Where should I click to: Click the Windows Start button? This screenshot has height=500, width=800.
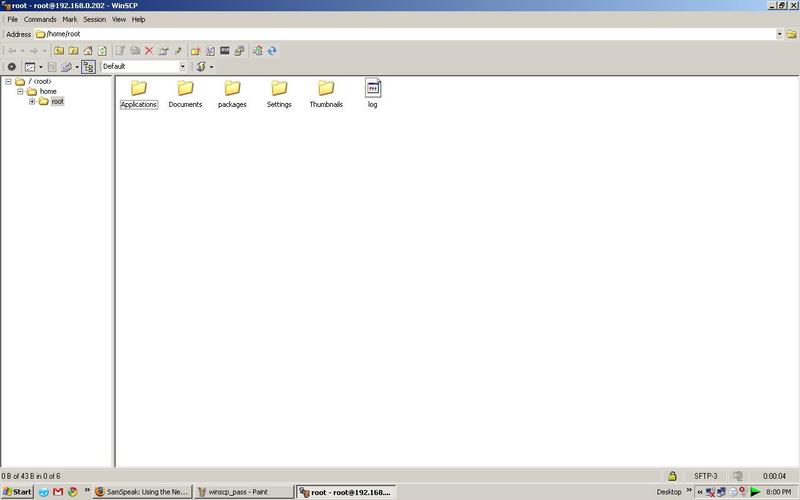(18, 492)
